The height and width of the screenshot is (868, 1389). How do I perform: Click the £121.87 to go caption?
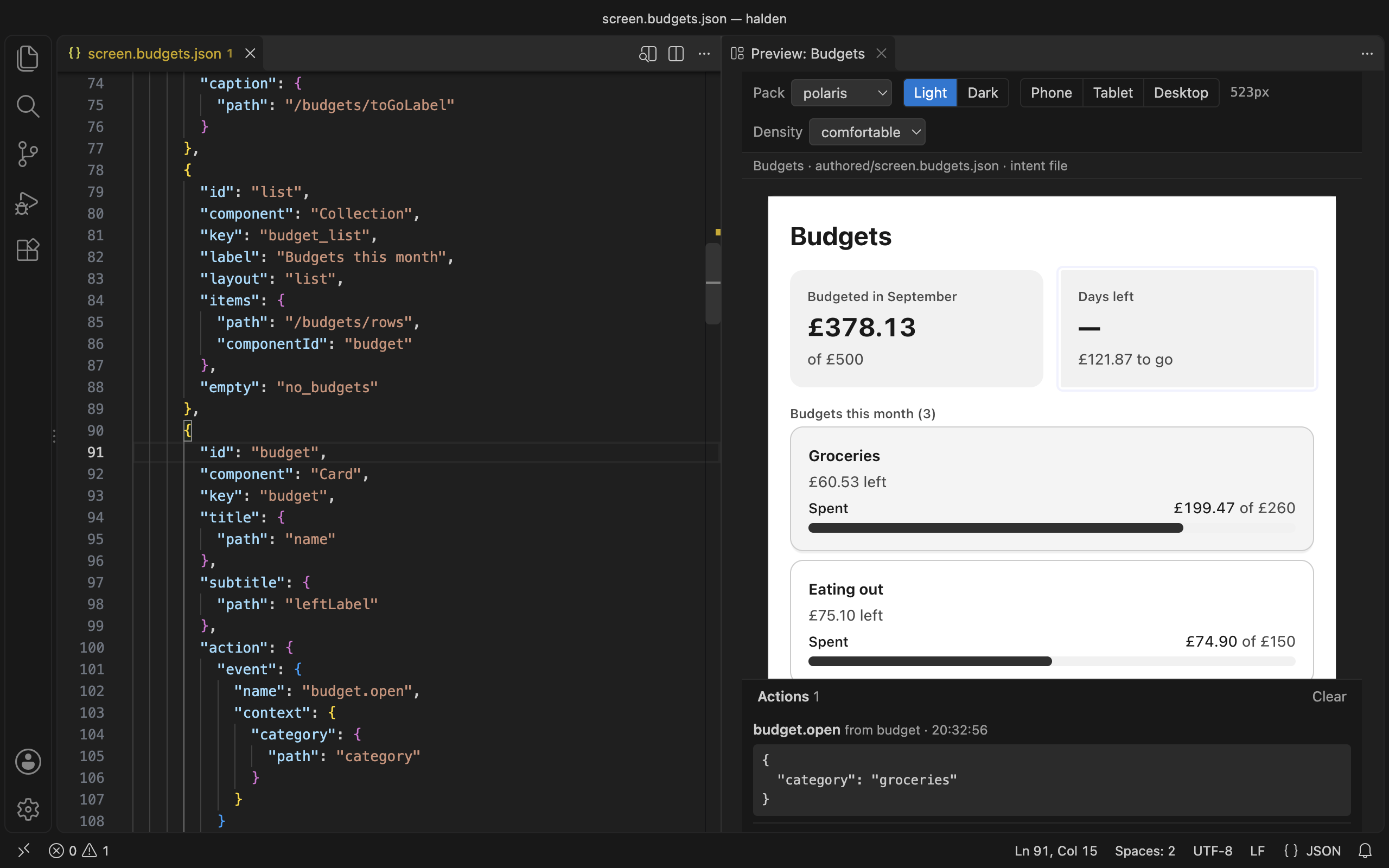(x=1125, y=359)
